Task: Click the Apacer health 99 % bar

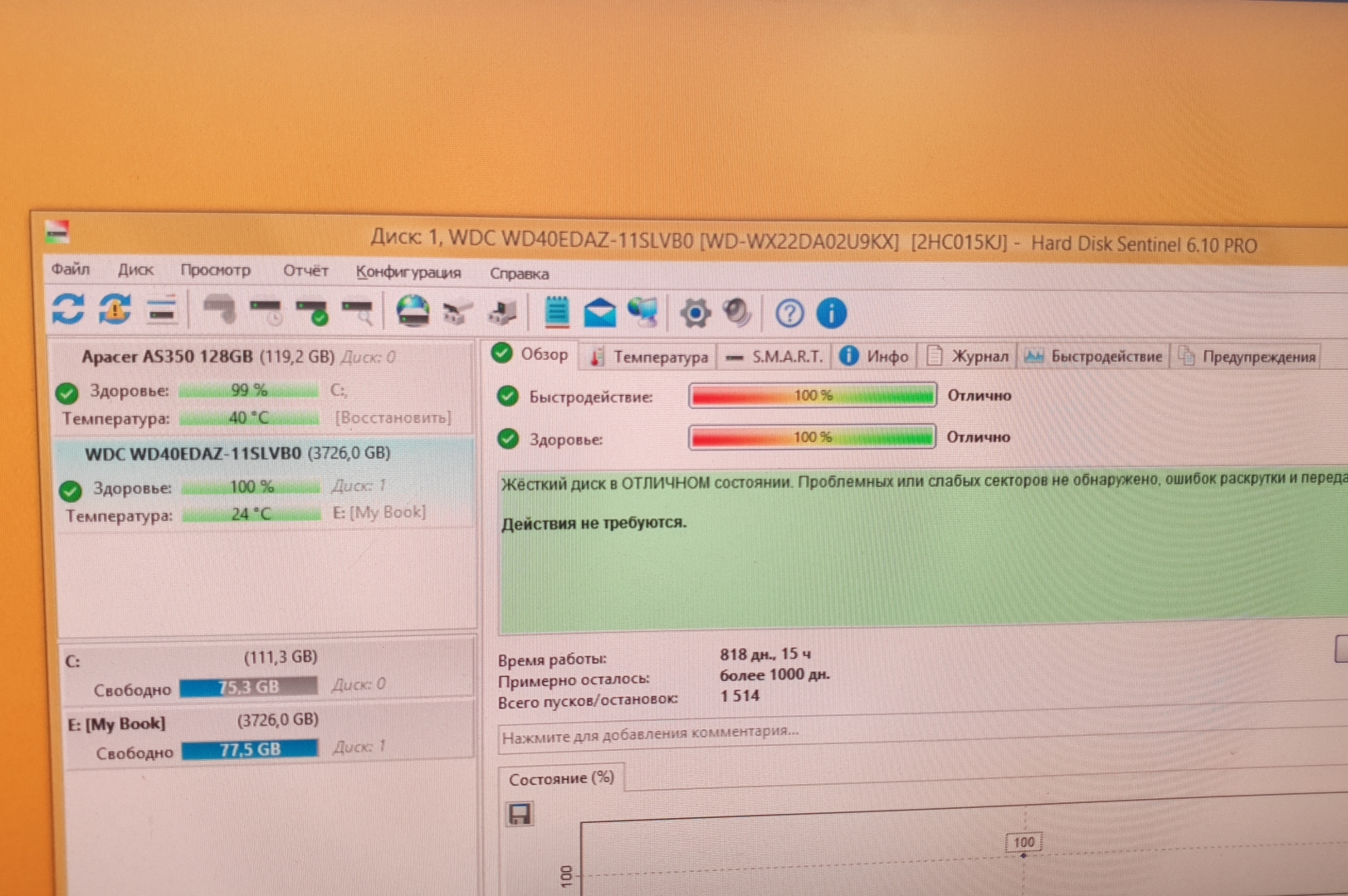Action: tap(248, 390)
